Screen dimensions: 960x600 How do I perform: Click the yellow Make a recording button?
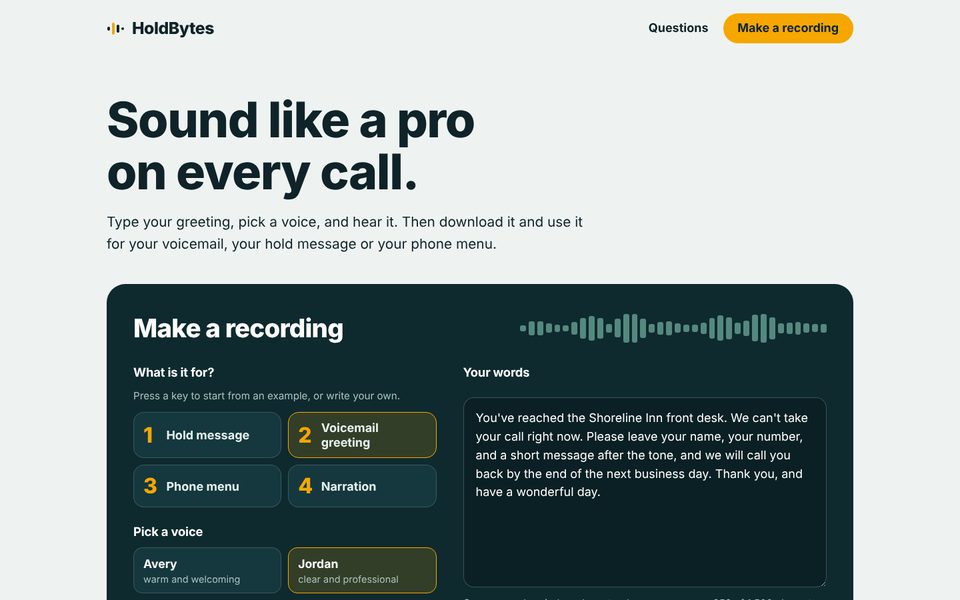point(787,28)
